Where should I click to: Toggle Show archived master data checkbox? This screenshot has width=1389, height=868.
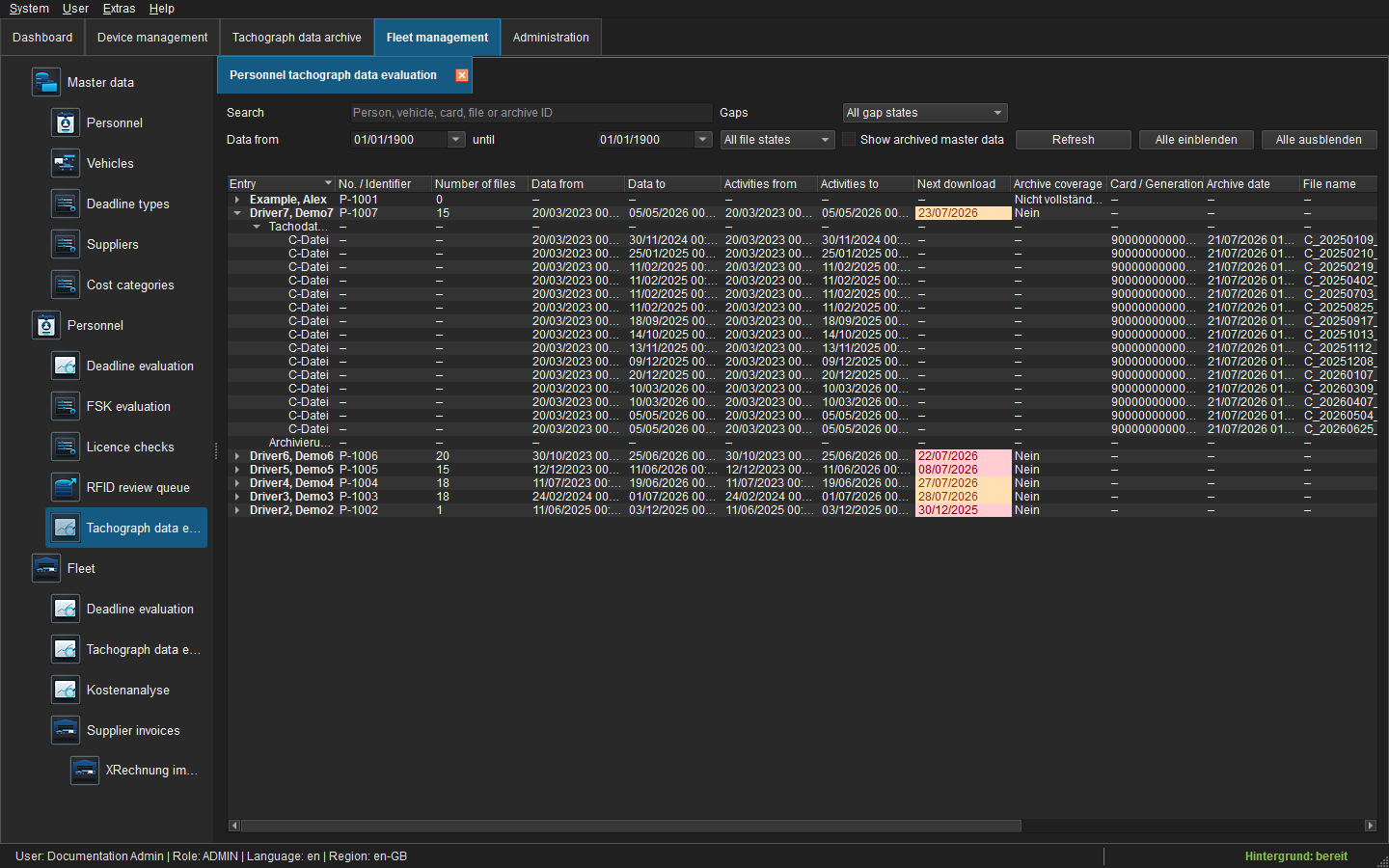click(x=849, y=140)
